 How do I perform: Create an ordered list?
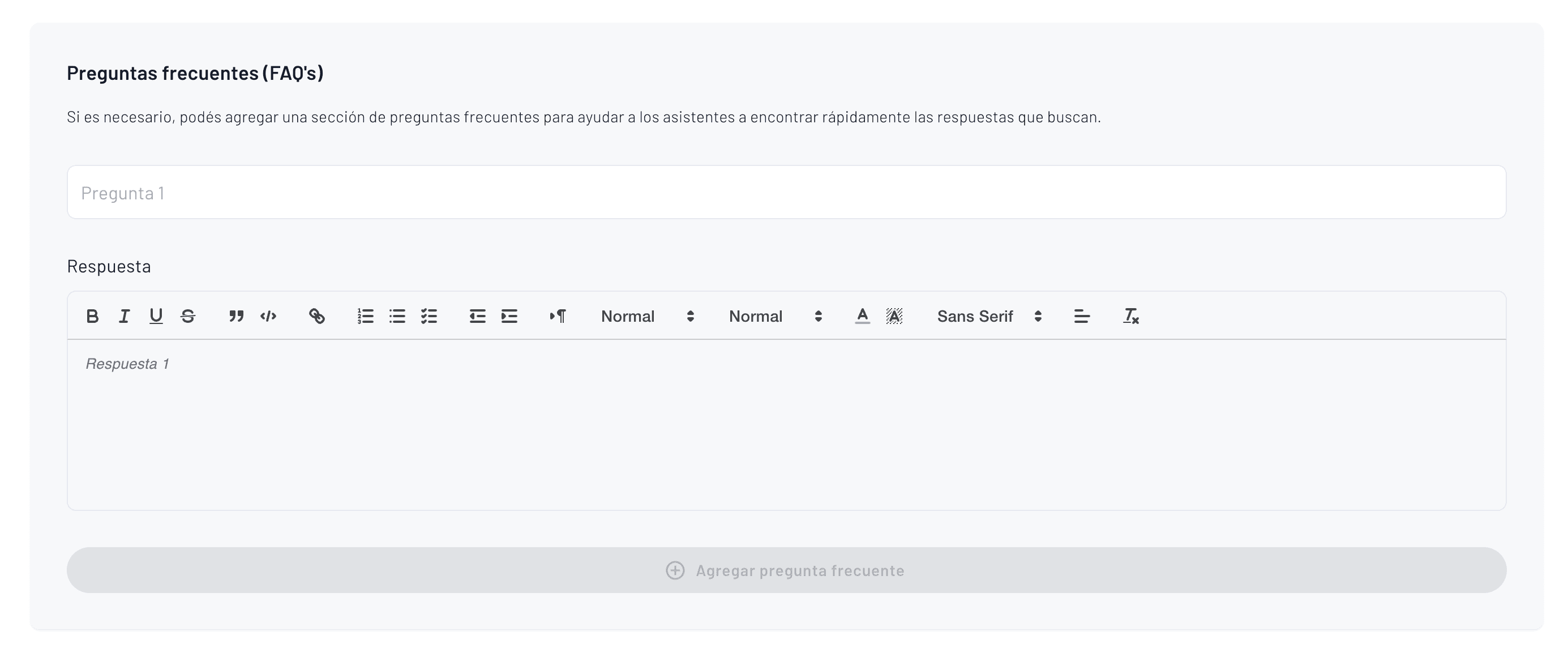366,316
